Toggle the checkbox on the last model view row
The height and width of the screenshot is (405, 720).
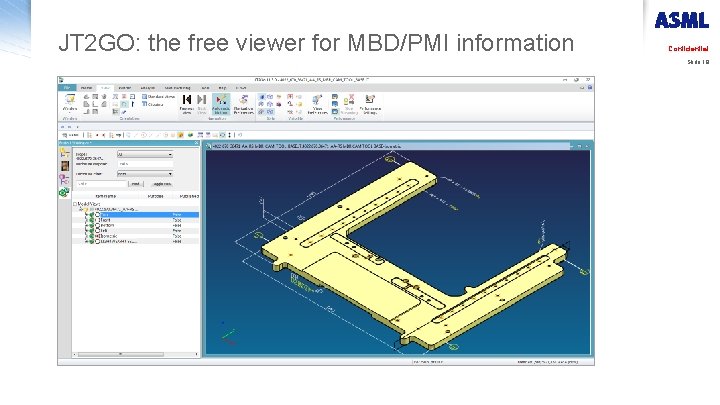click(x=98, y=241)
